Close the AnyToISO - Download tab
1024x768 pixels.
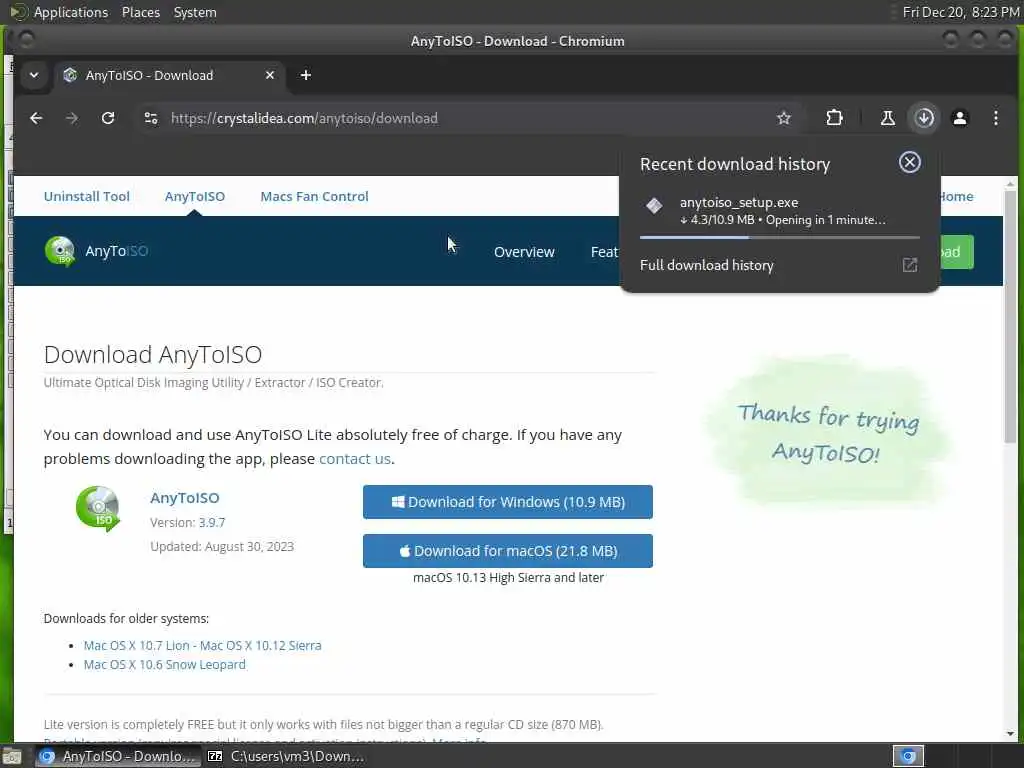click(270, 75)
